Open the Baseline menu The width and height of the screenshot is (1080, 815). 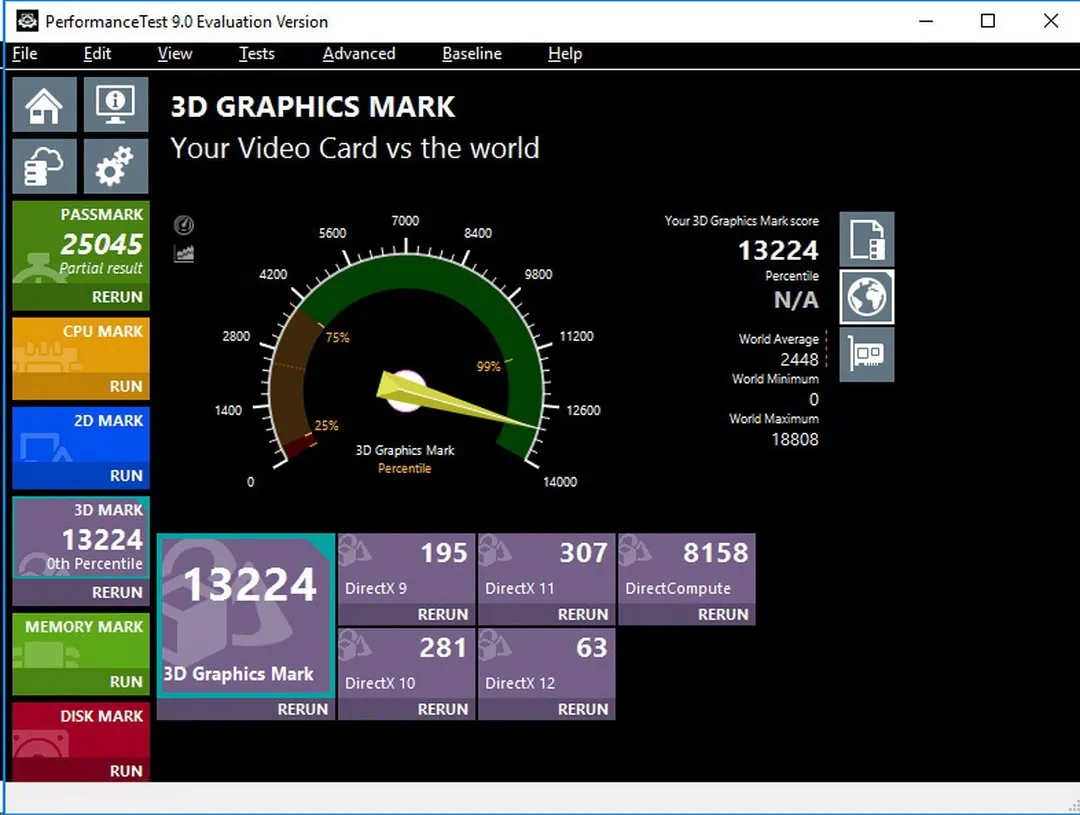[472, 54]
